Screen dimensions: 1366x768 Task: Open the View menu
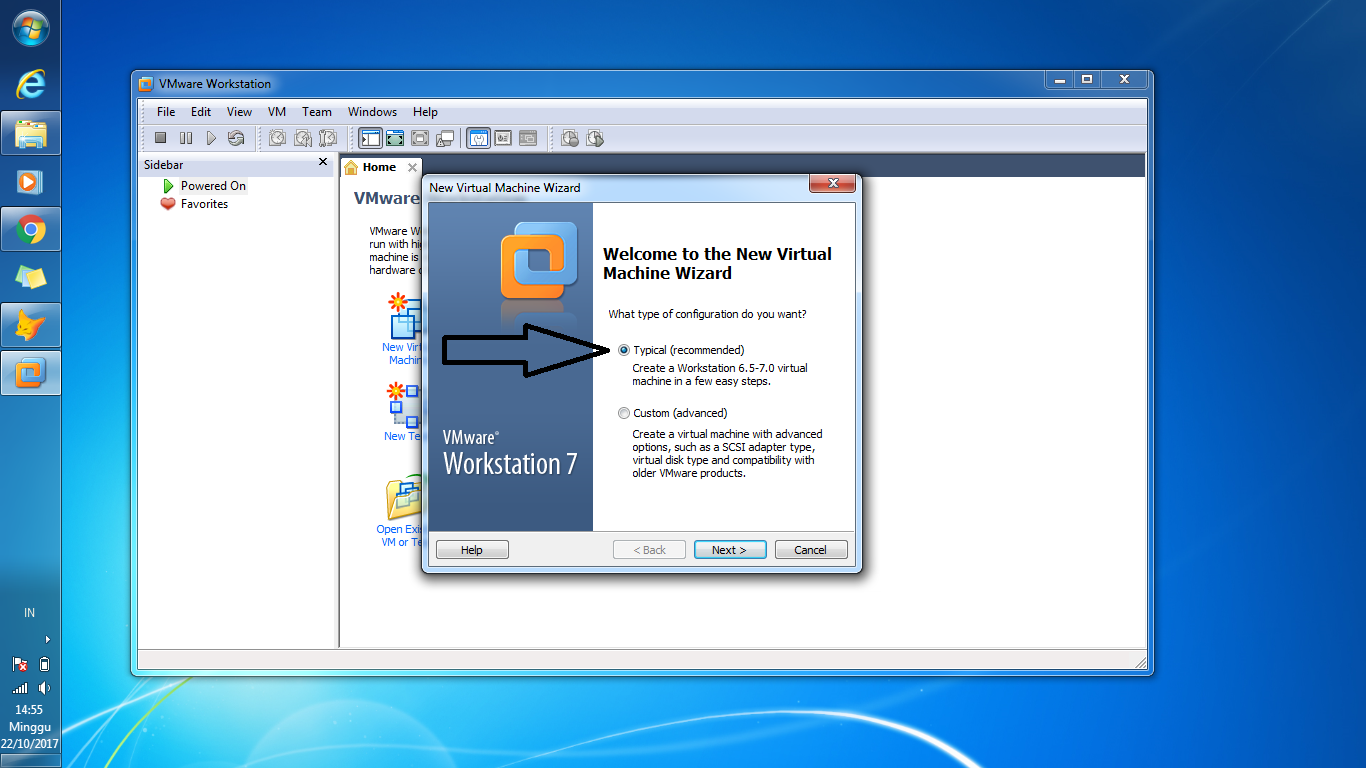(239, 112)
